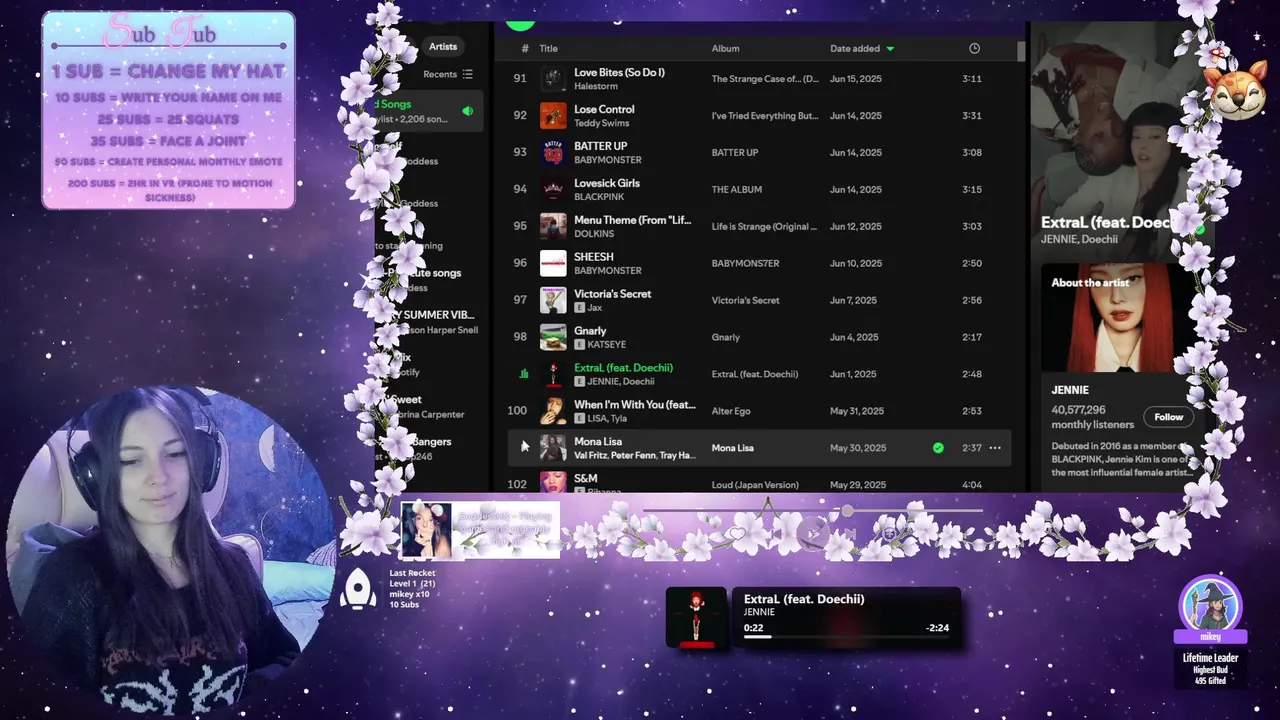Click date Jun 7, 2025
The image size is (1280, 720).
(x=853, y=300)
